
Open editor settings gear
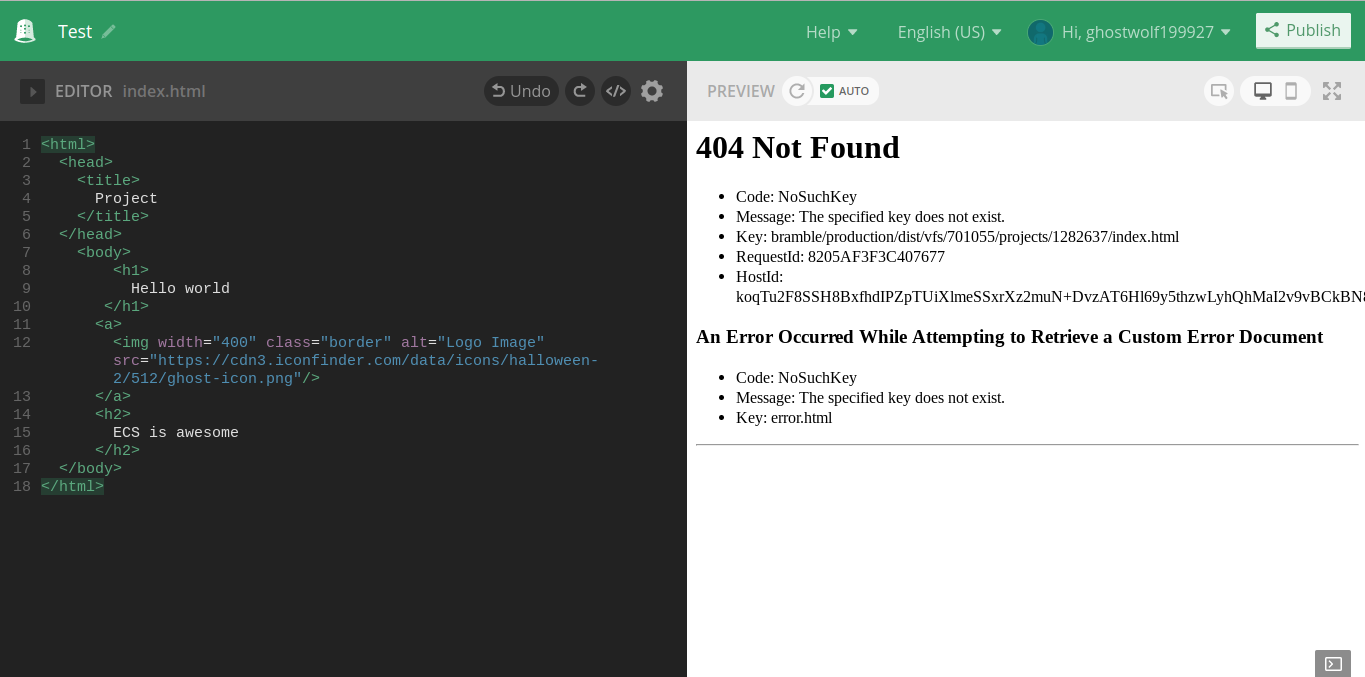(652, 91)
